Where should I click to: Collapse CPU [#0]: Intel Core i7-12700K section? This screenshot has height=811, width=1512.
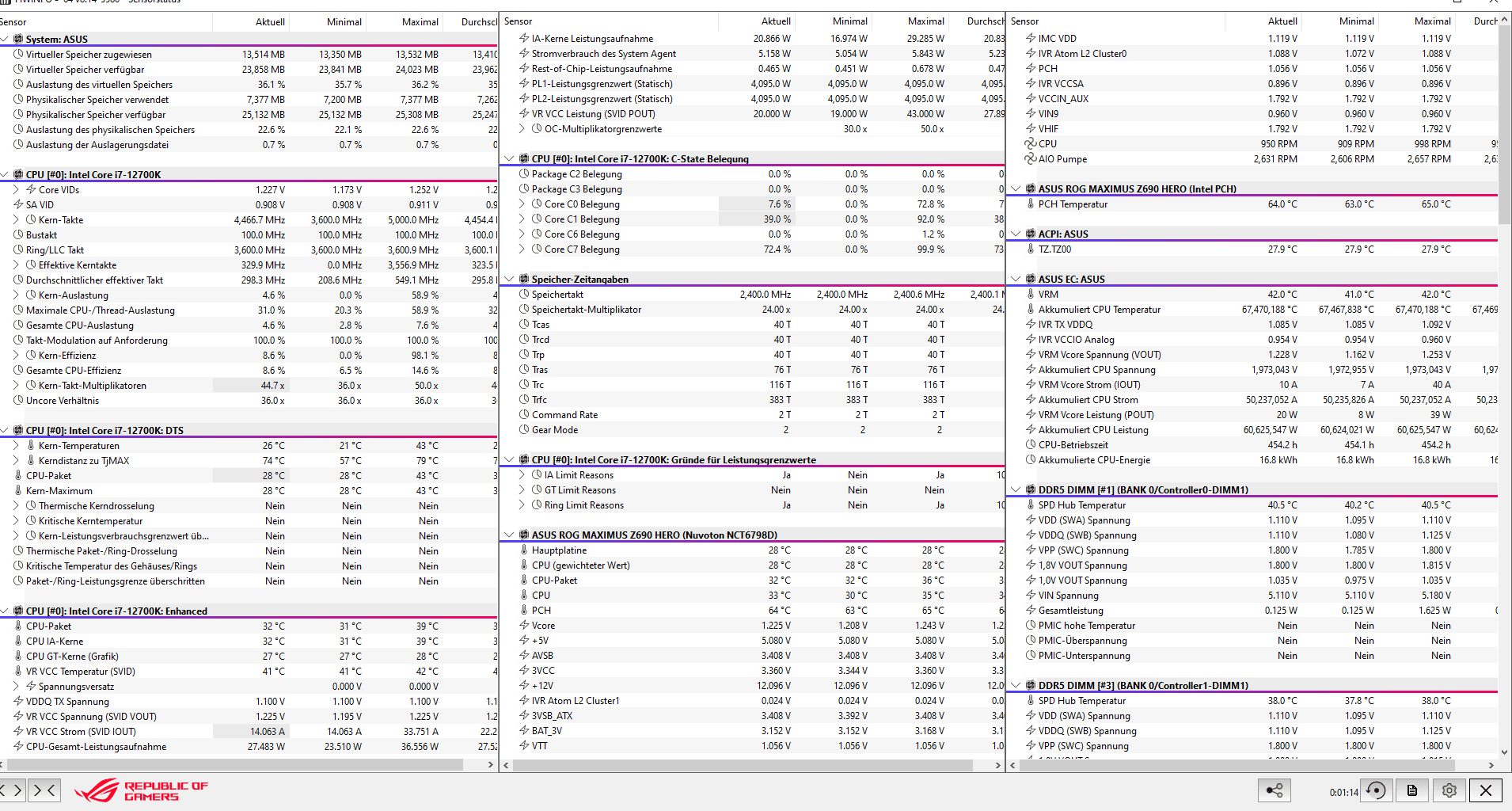tap(5, 174)
